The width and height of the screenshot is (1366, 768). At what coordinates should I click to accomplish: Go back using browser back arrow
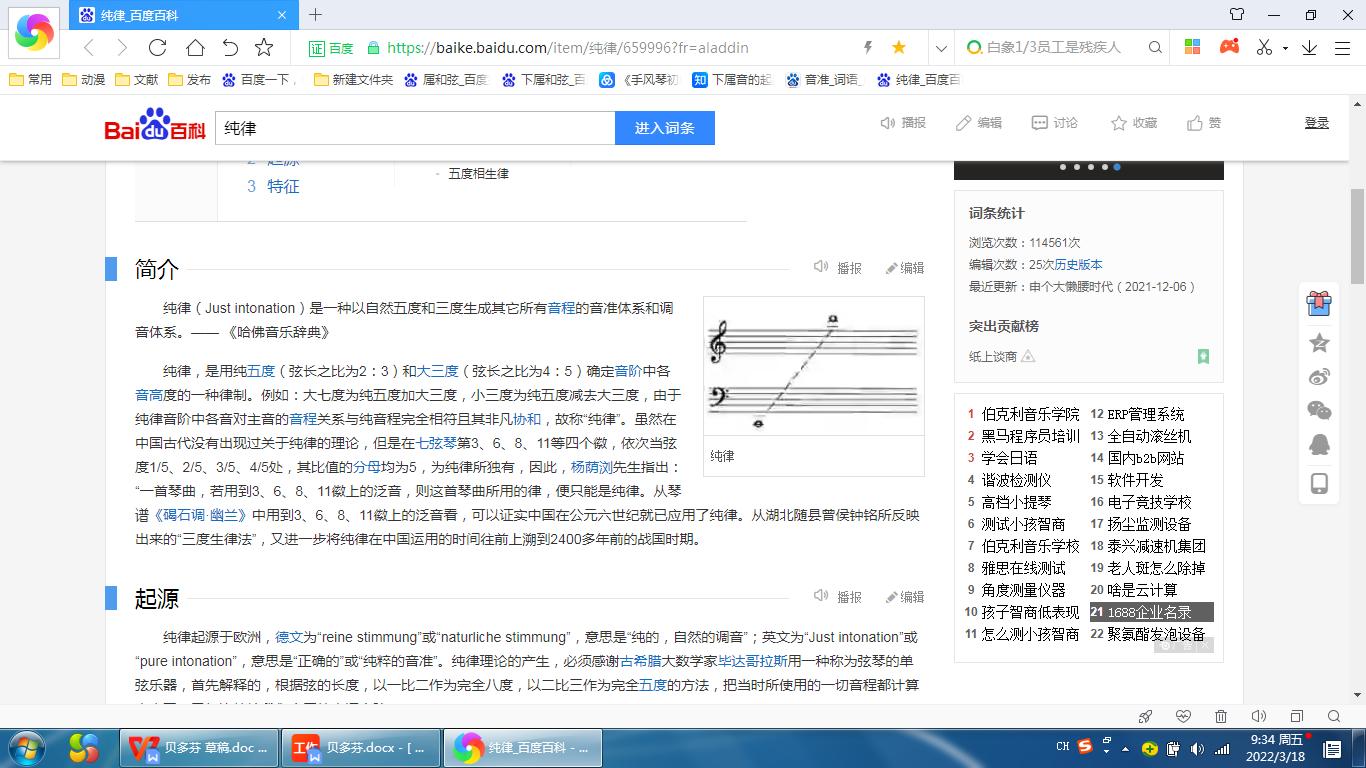tap(89, 47)
